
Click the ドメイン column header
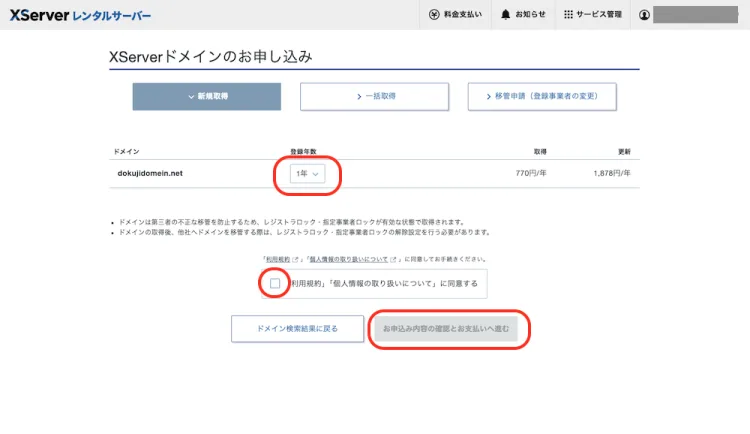tap(126, 152)
